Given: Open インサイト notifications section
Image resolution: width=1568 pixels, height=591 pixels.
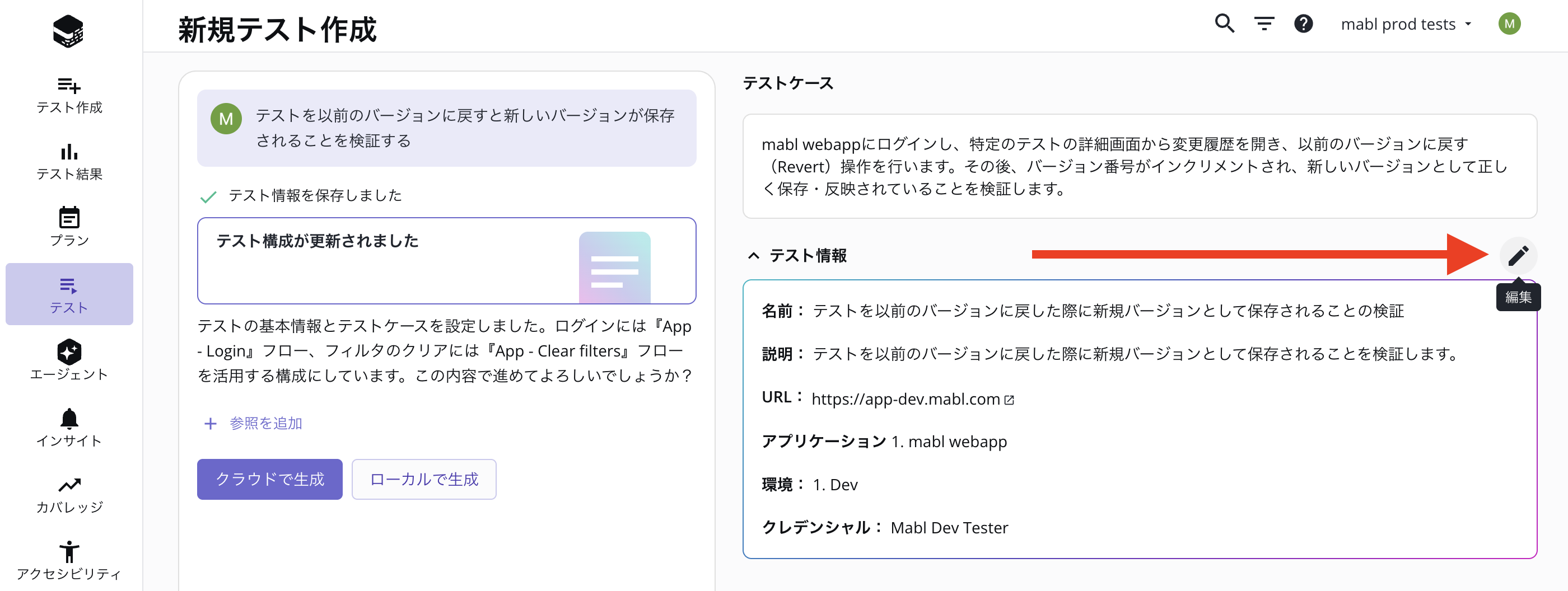Looking at the screenshot, I should pyautogui.click(x=69, y=428).
